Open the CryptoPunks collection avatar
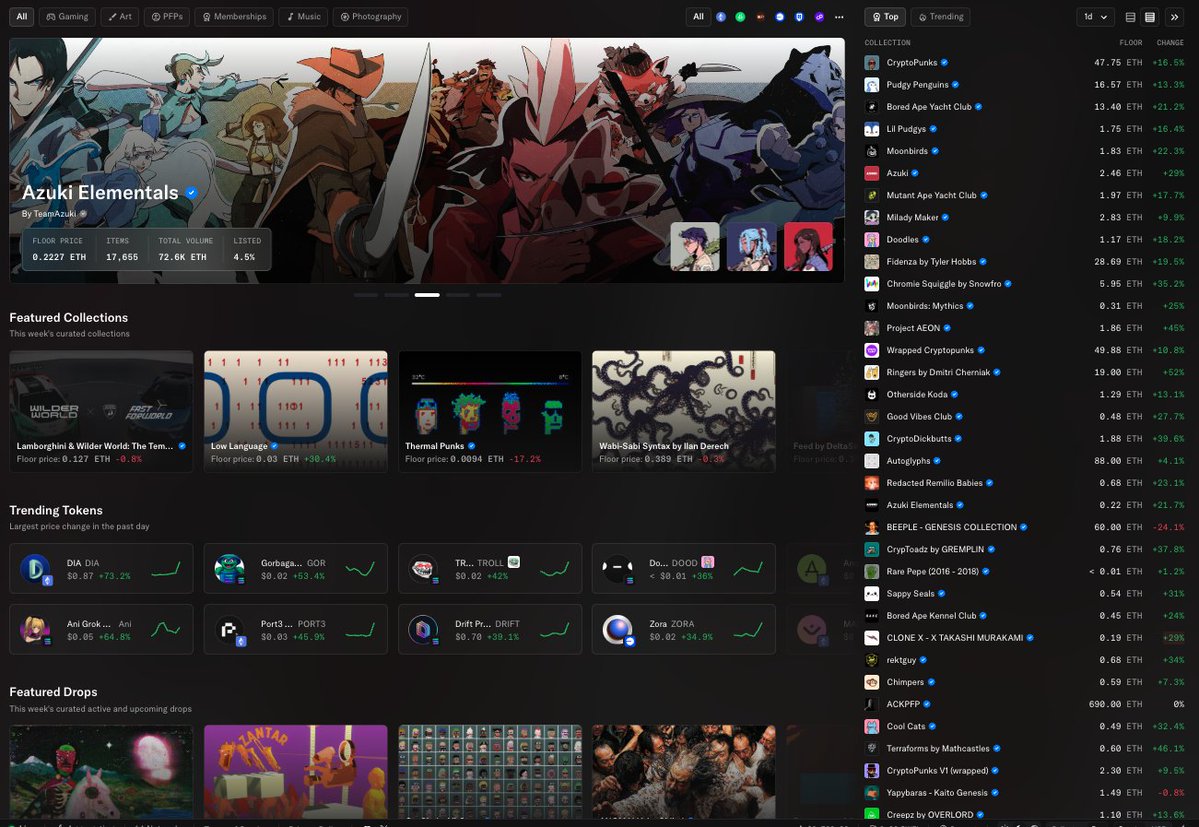Screen dimensions: 1199x827 pos(872,63)
